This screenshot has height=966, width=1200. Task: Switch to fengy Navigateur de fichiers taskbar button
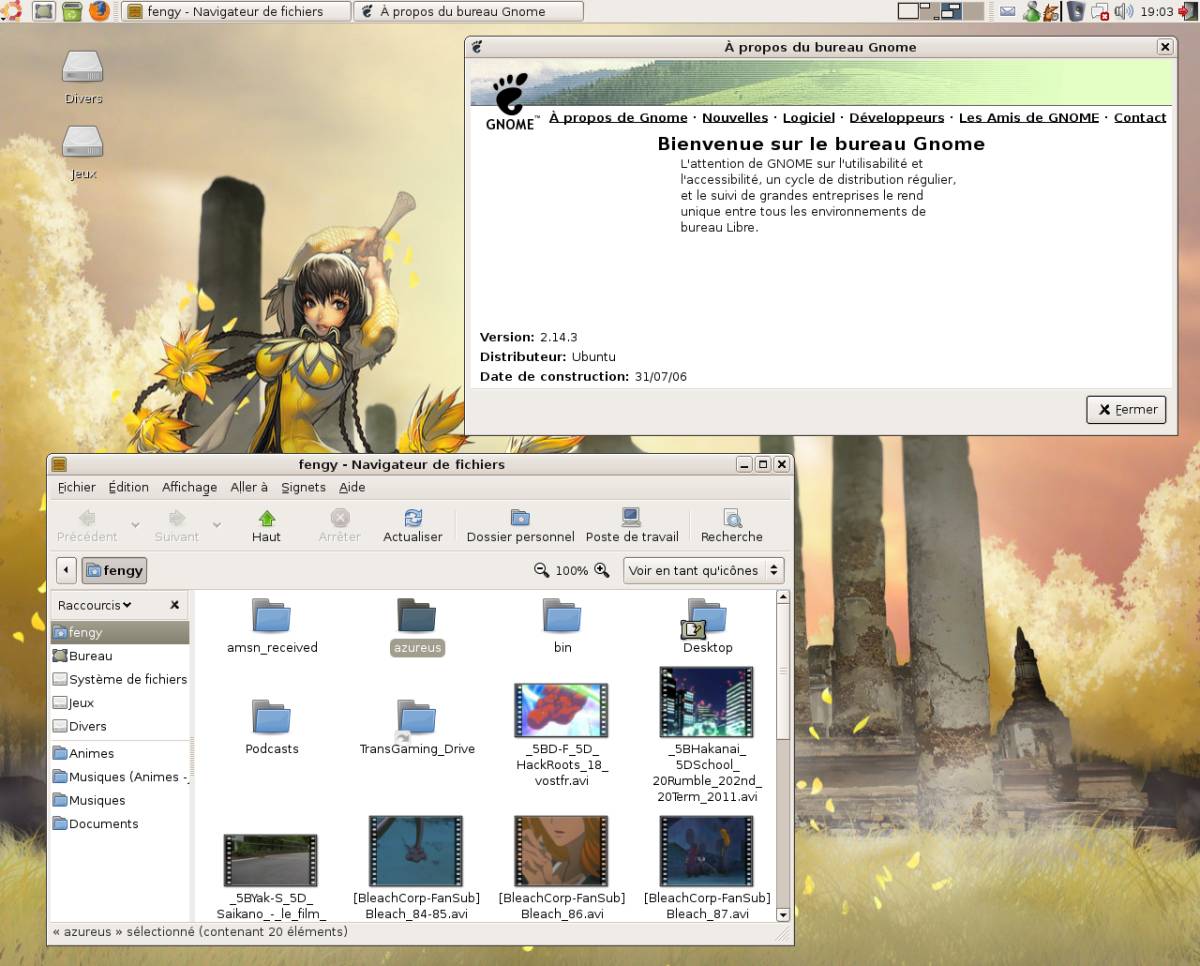point(236,12)
